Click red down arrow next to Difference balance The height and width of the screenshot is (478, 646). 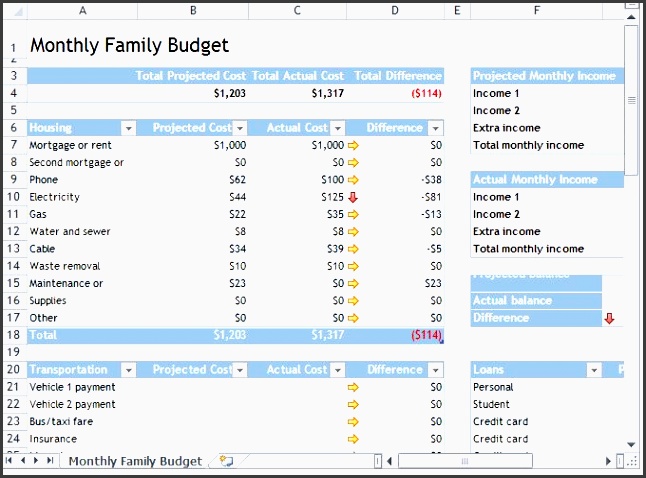coord(609,318)
